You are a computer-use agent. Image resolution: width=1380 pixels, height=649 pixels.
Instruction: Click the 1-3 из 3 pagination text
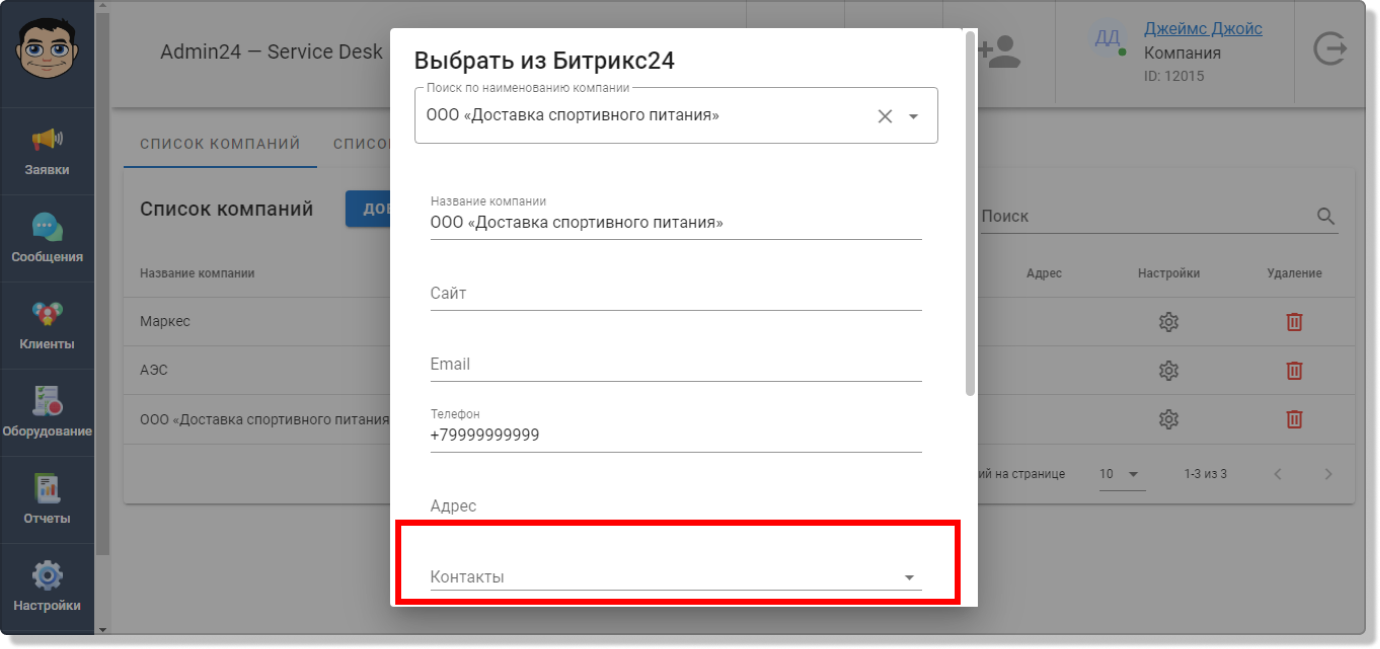(x=1205, y=474)
